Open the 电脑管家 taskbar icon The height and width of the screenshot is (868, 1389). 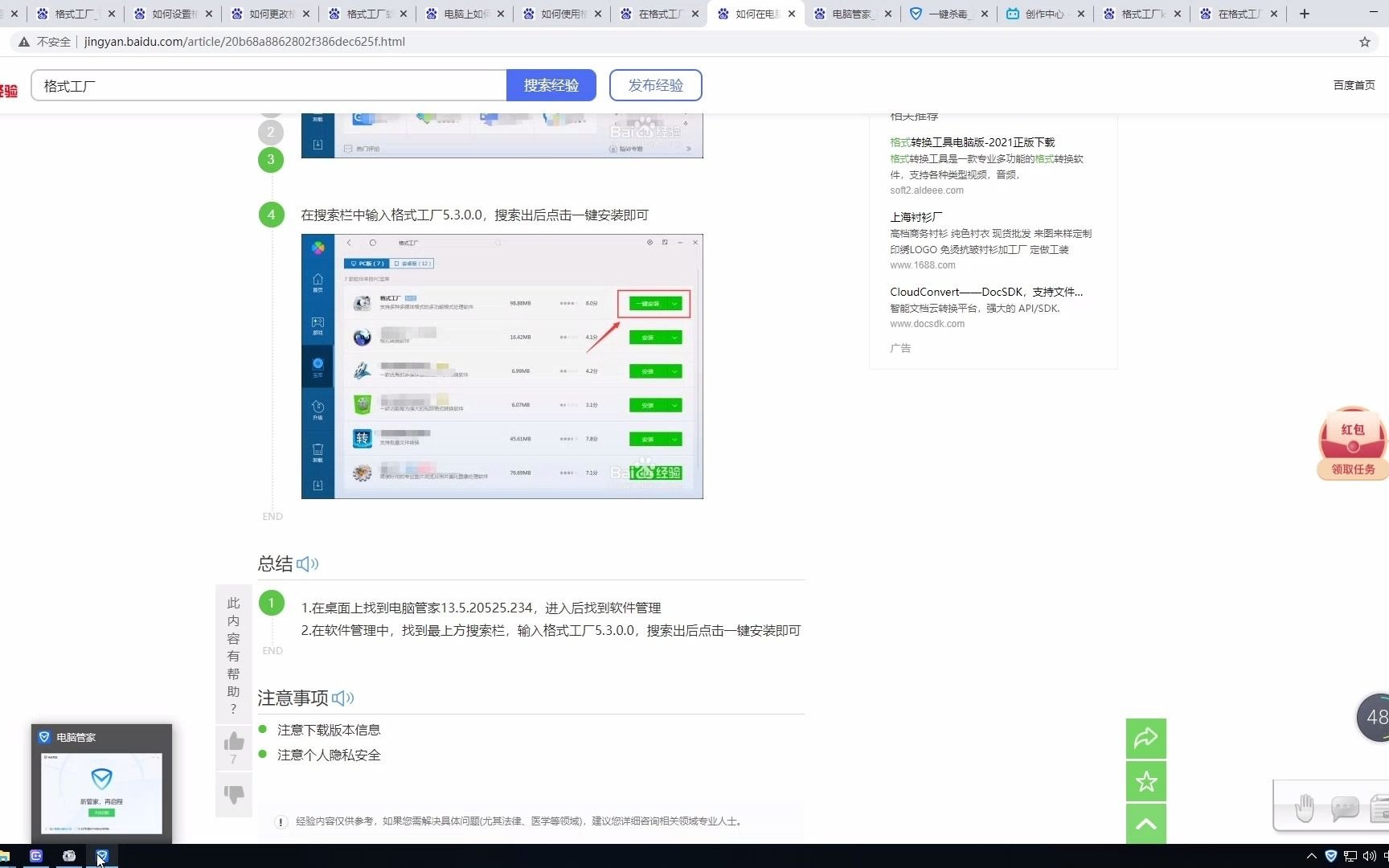[101, 856]
